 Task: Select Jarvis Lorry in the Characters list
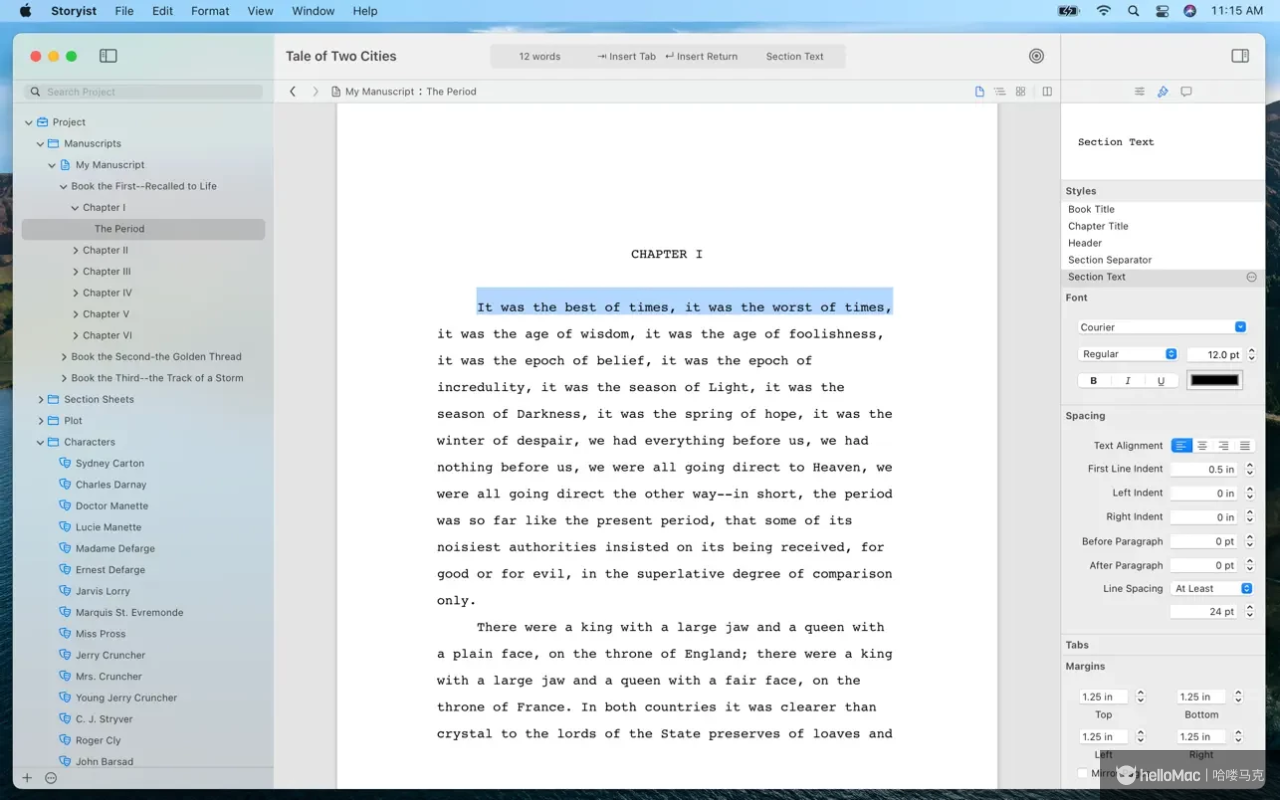[x=103, y=591]
